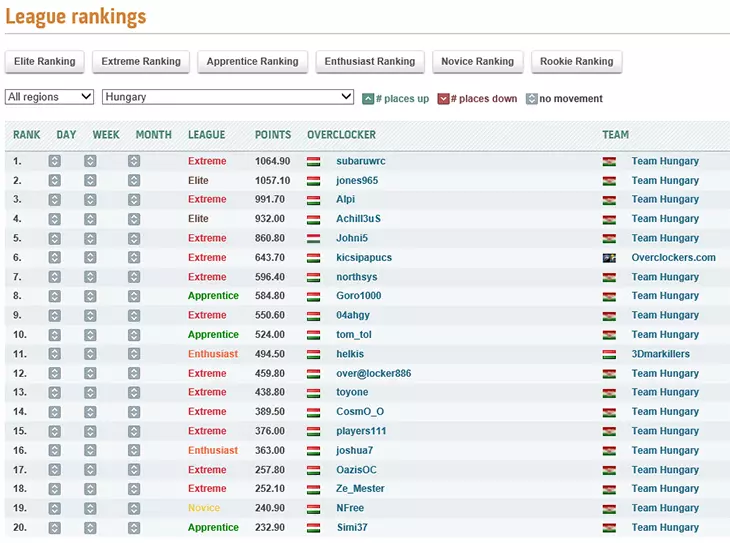Click the LEAGUE column header
Image resolution: width=730 pixels, height=543 pixels.
coord(207,135)
